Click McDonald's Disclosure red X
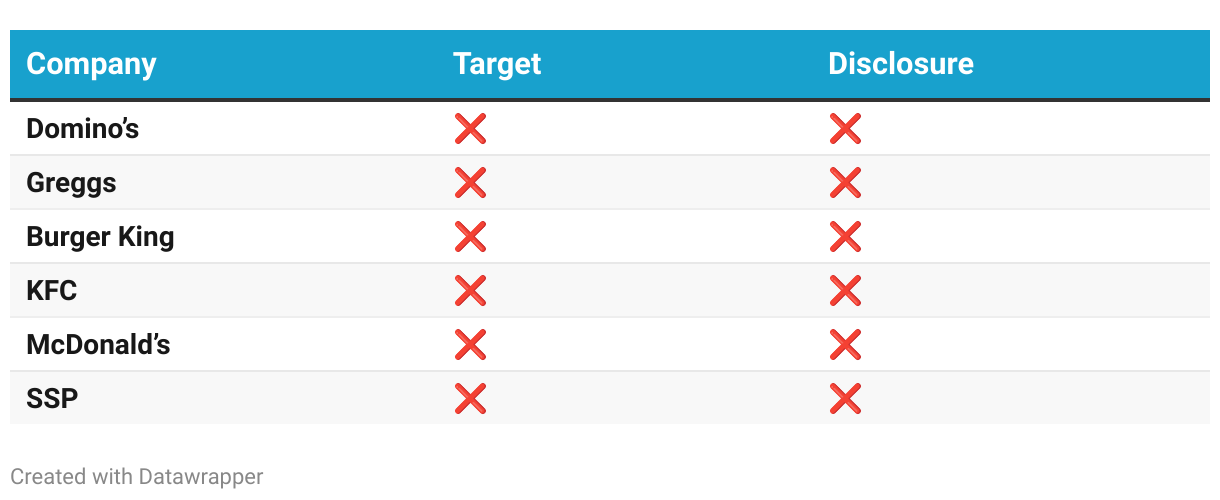Image resolution: width=1220 pixels, height=500 pixels. pos(845,345)
